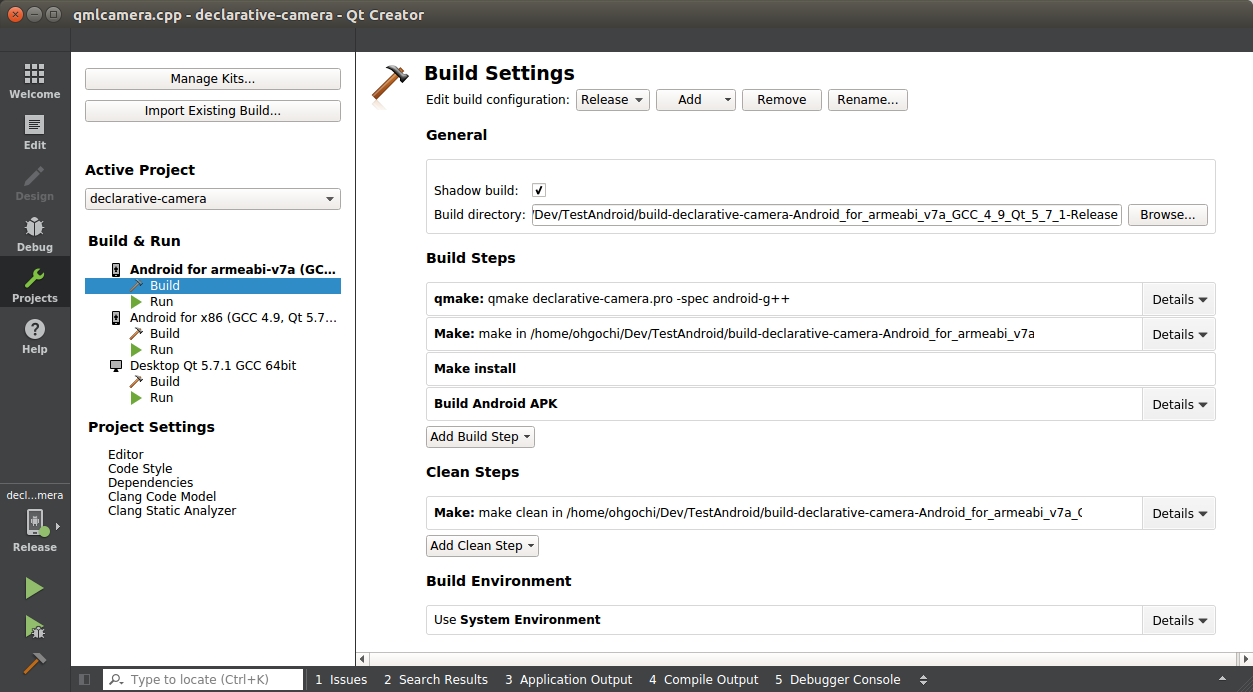Open the Design mode
1253x692 pixels.
click(35, 183)
